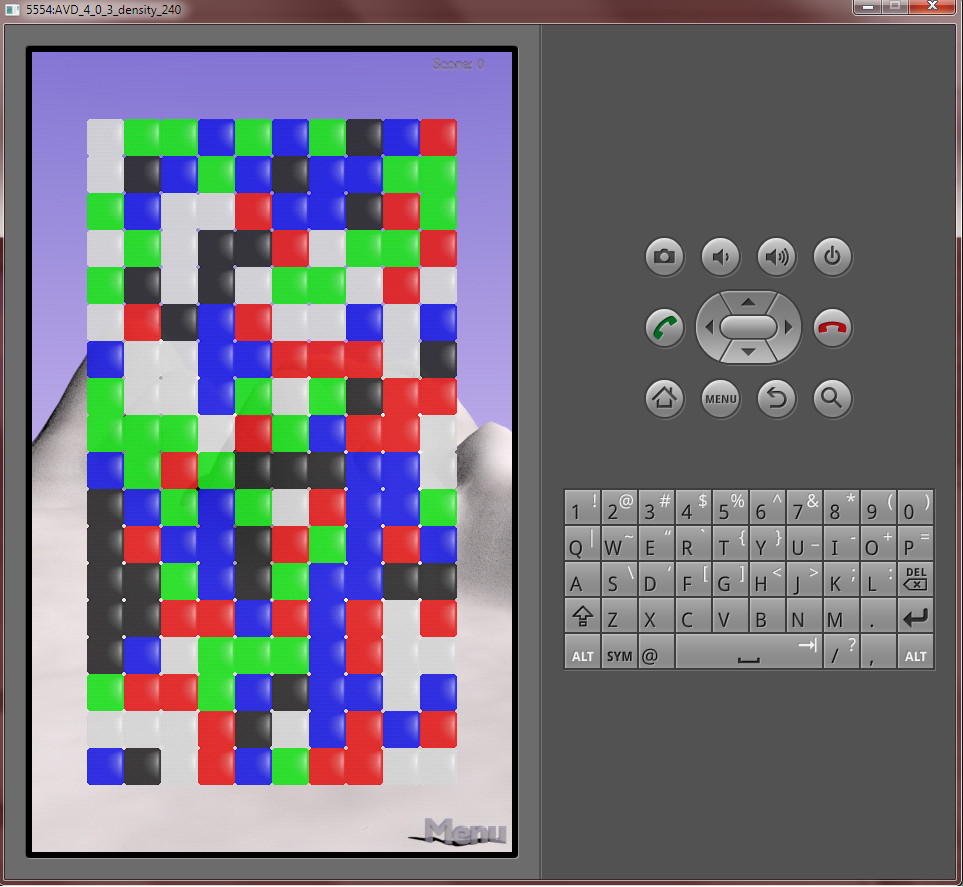Image resolution: width=963 pixels, height=887 pixels.
Task: Click the comma key
Action: pos(878,652)
